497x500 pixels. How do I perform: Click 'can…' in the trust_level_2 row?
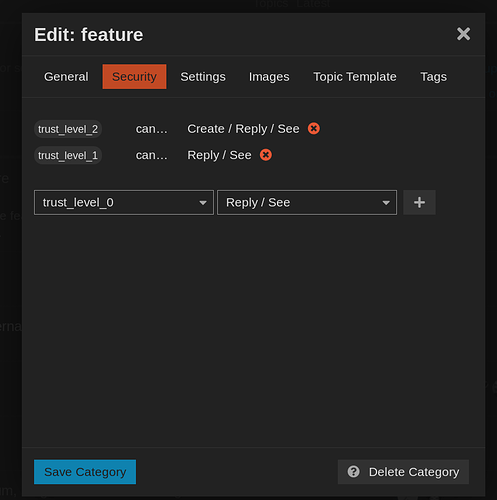(x=151, y=129)
